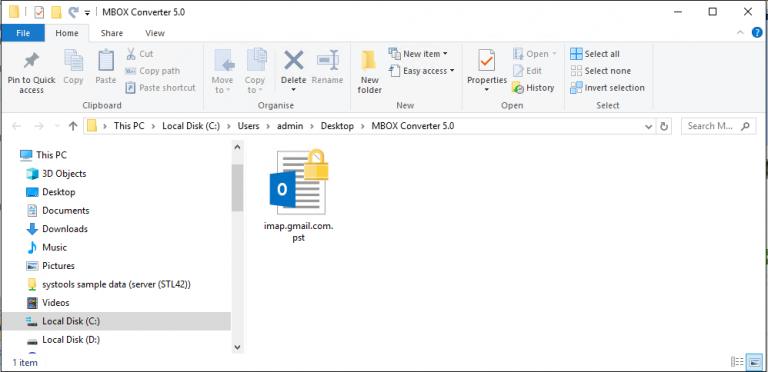
Task: Click Select all
Action: click(595, 53)
